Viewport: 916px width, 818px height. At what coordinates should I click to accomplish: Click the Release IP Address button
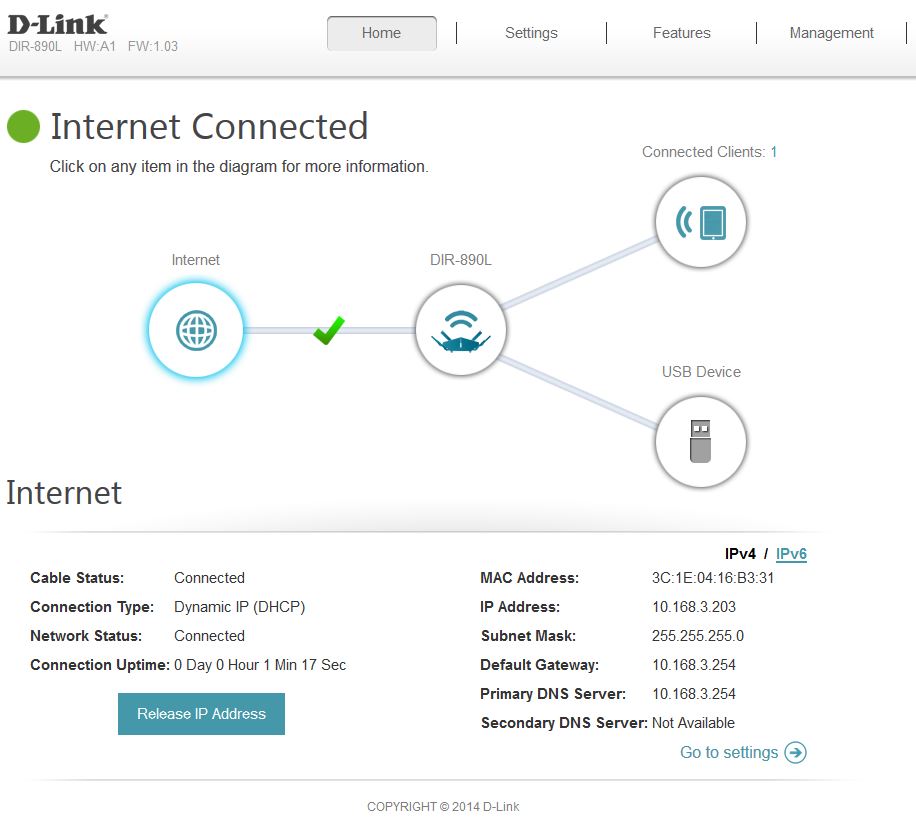click(x=202, y=713)
